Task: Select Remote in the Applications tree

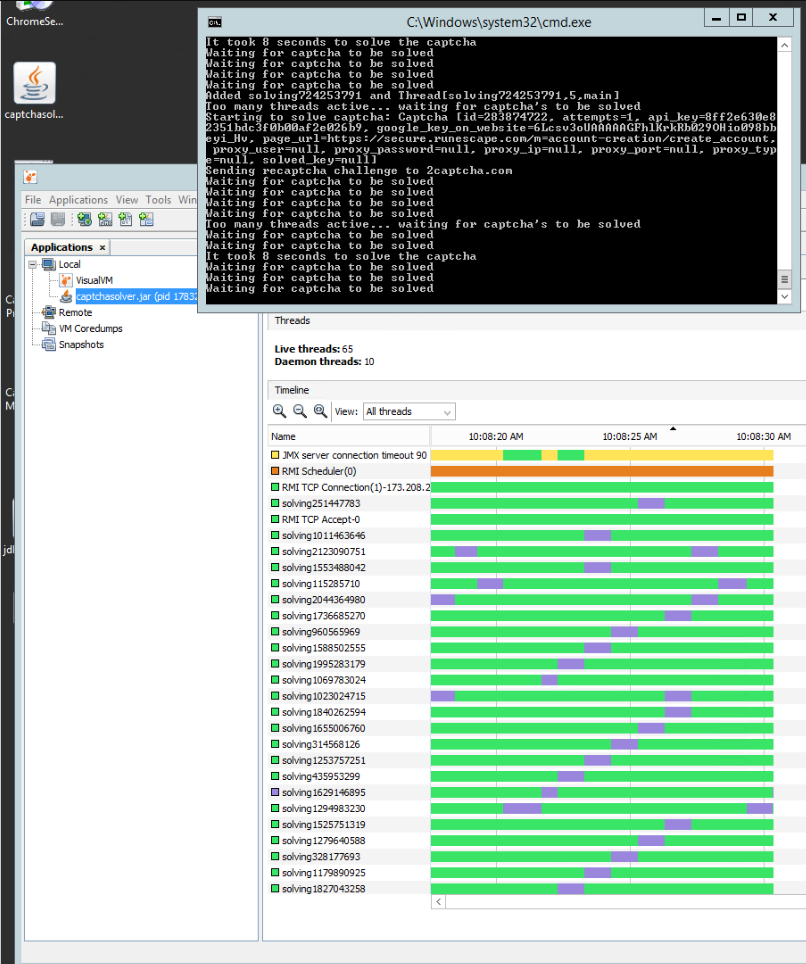Action: [75, 312]
